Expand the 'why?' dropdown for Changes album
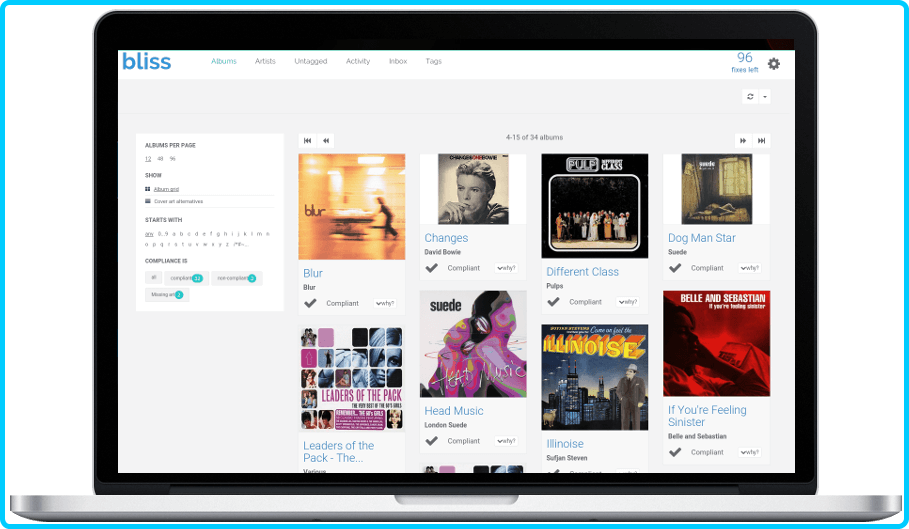The image size is (909, 529). coord(506,268)
